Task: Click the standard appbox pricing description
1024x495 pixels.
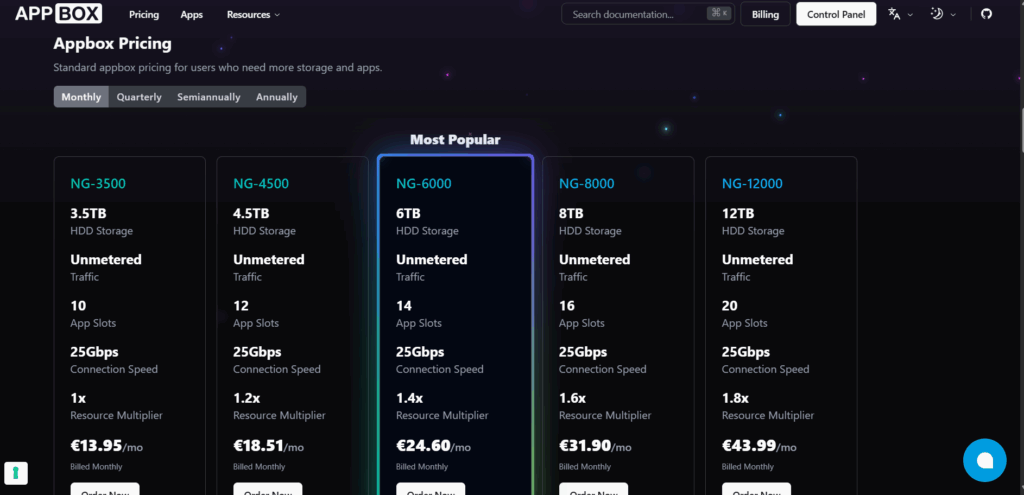Action: 217,67
